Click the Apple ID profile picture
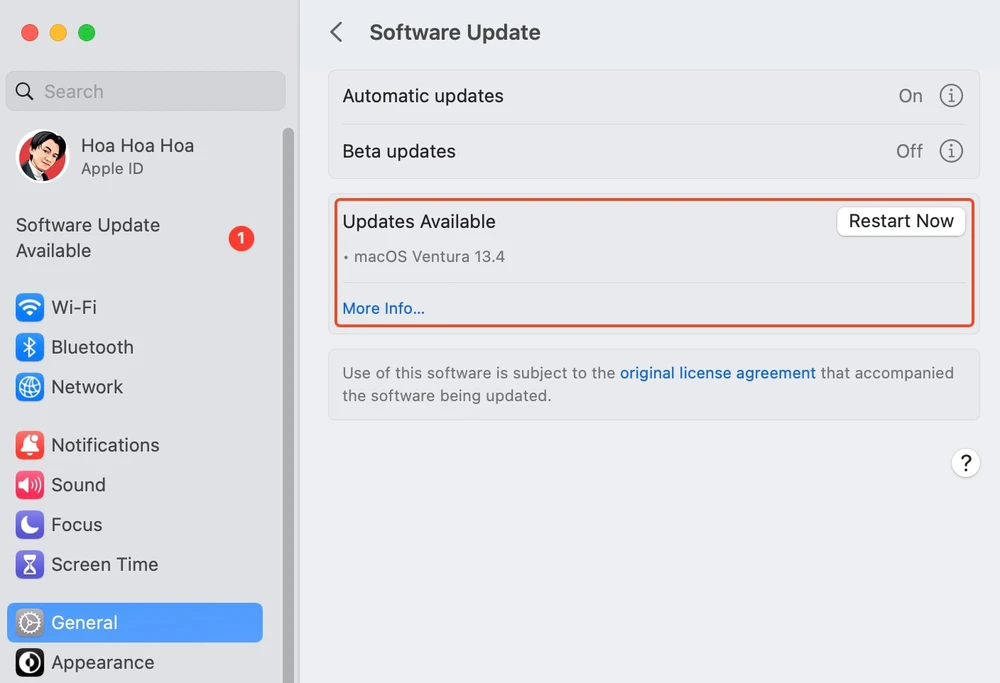 (x=42, y=157)
